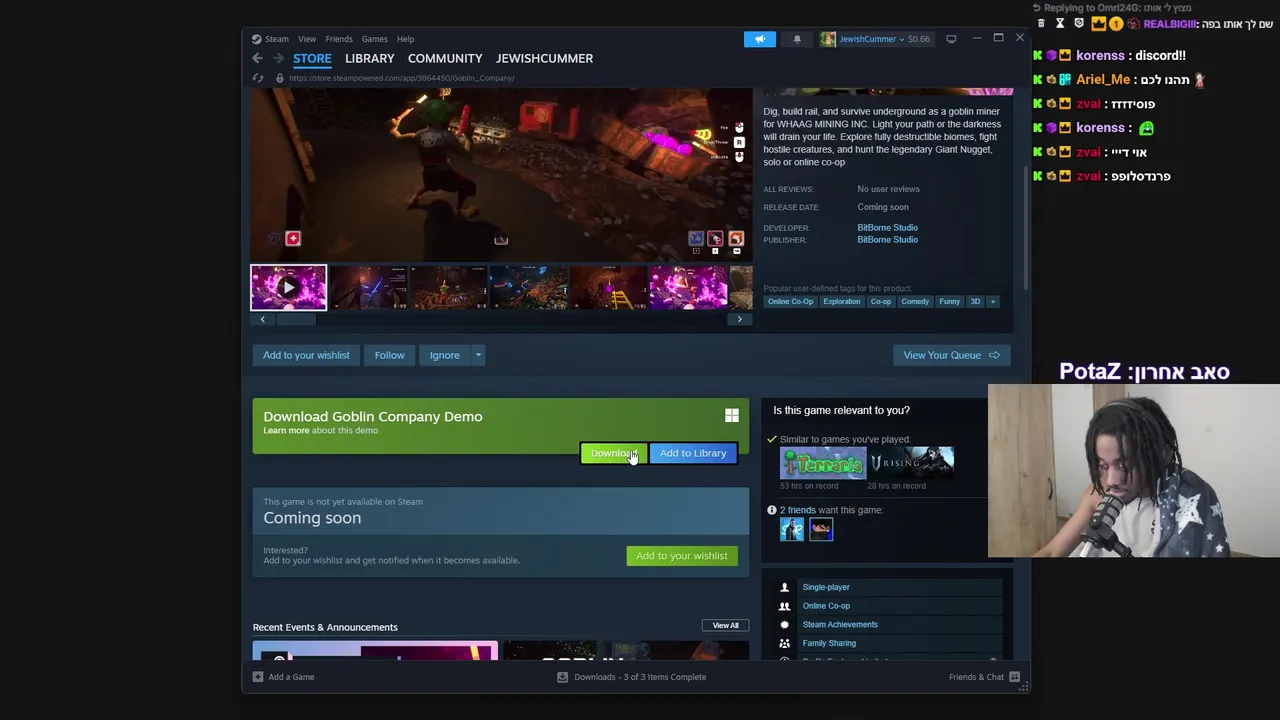Expand the account dropdown JewishCummer
The image size is (1280, 720).
pyautogui.click(x=901, y=39)
